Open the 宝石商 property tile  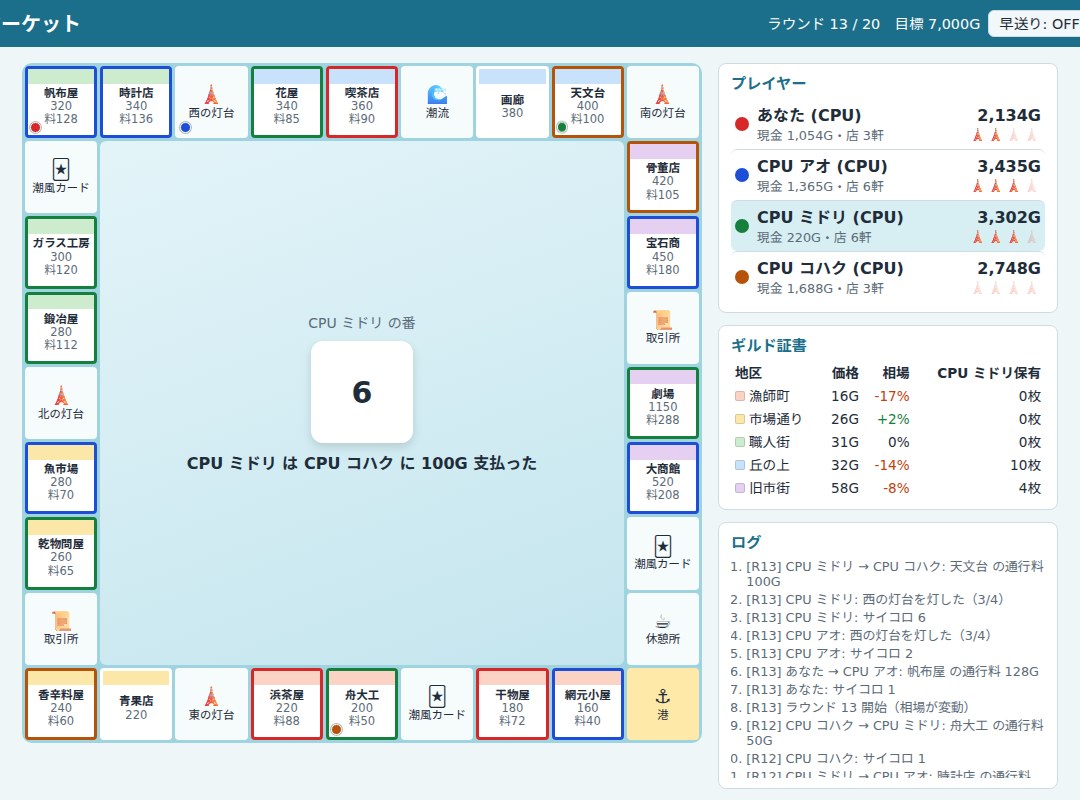(x=663, y=252)
